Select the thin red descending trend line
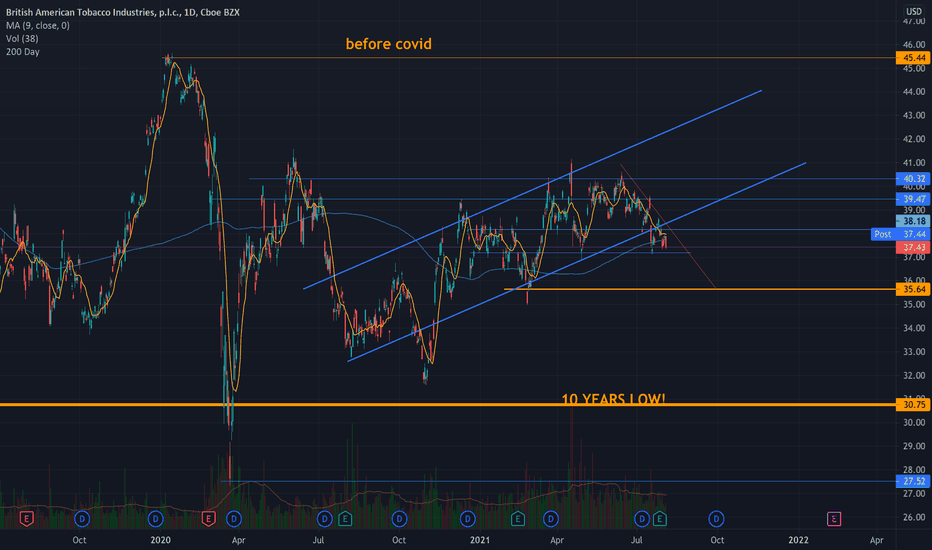Screen dimensions: 932x550 (667, 225)
